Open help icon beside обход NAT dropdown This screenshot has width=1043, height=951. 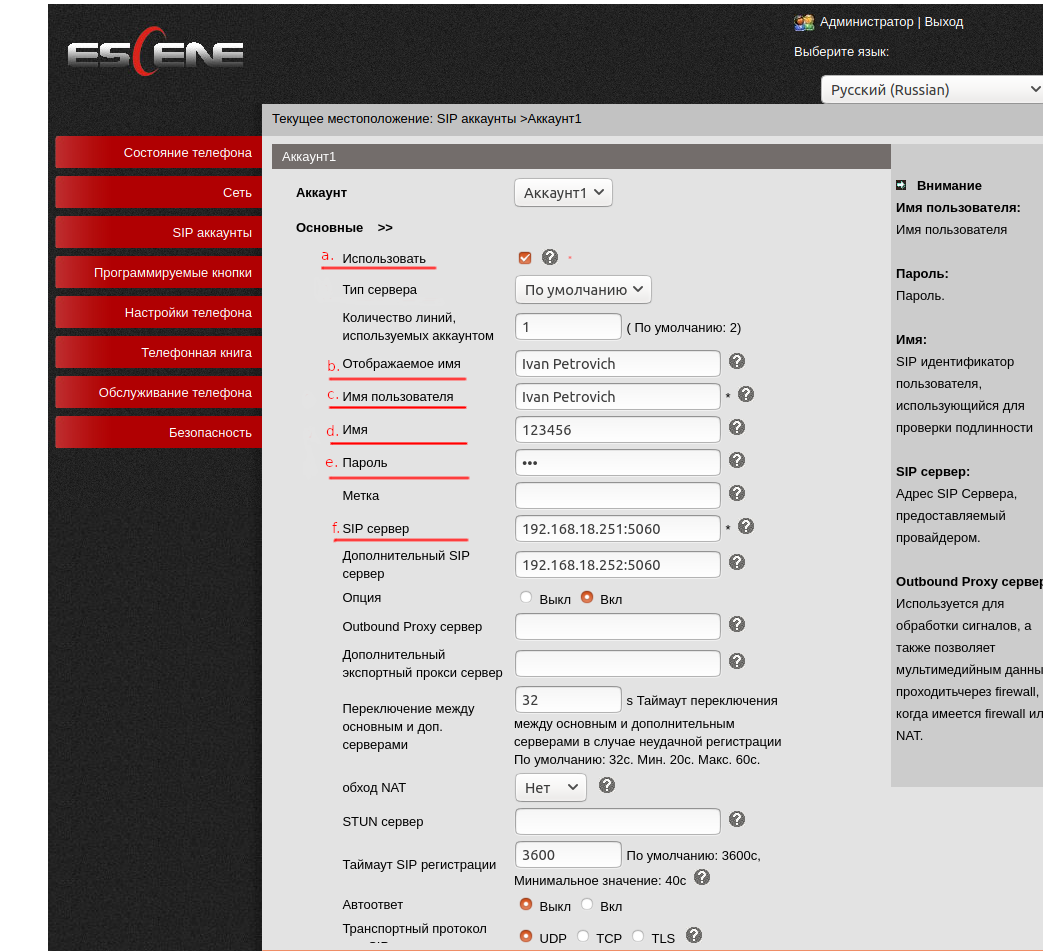coord(607,785)
